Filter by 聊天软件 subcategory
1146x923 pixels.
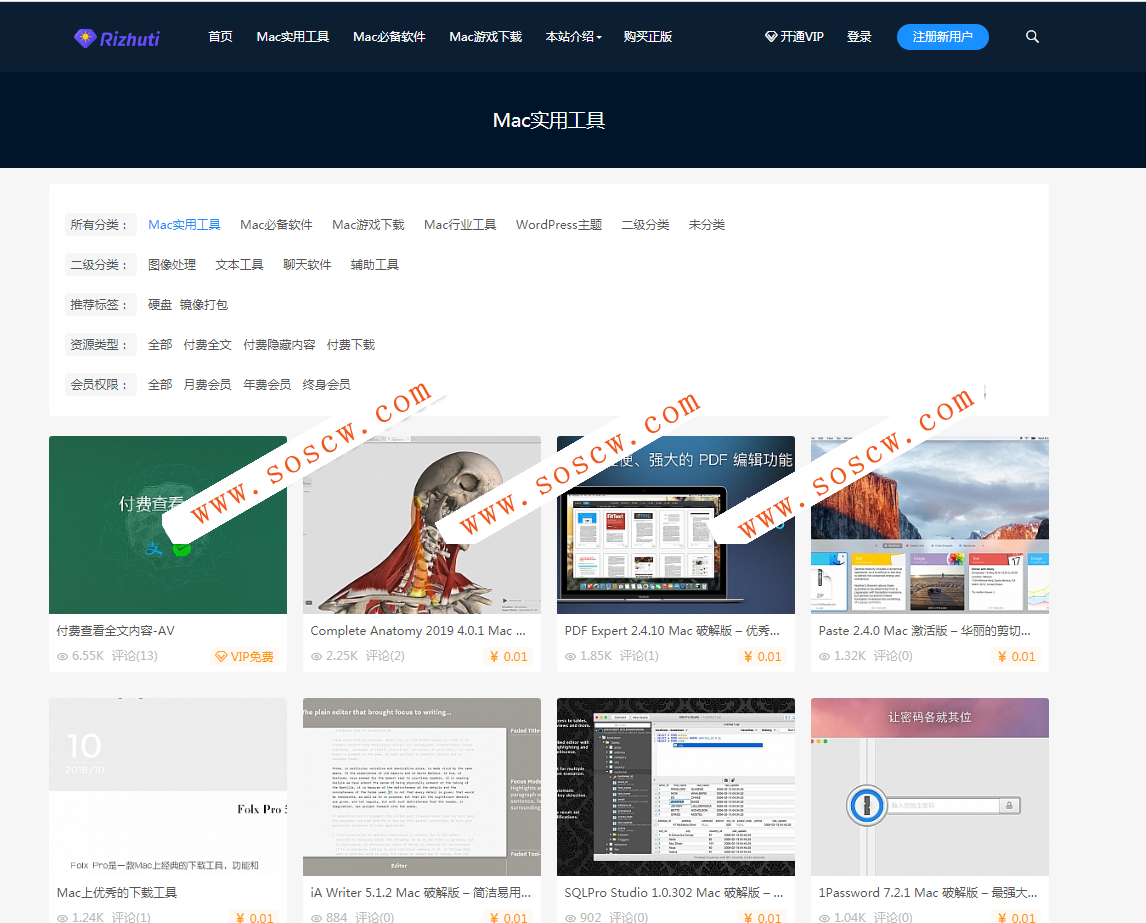click(x=307, y=265)
